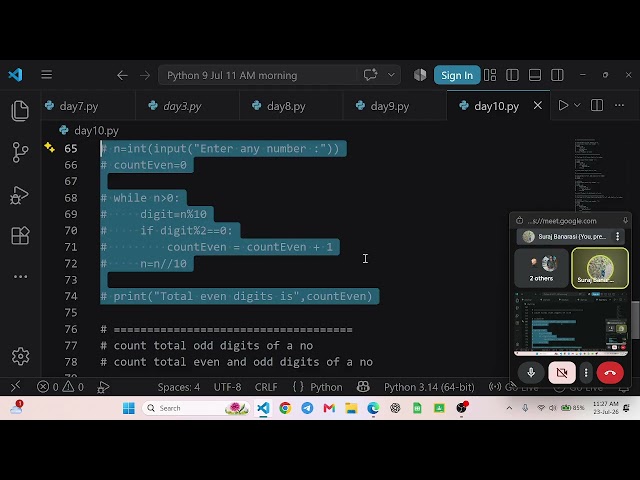This screenshot has width=640, height=480.
Task: Click the Copilot status icon in status bar
Action: coord(363,387)
